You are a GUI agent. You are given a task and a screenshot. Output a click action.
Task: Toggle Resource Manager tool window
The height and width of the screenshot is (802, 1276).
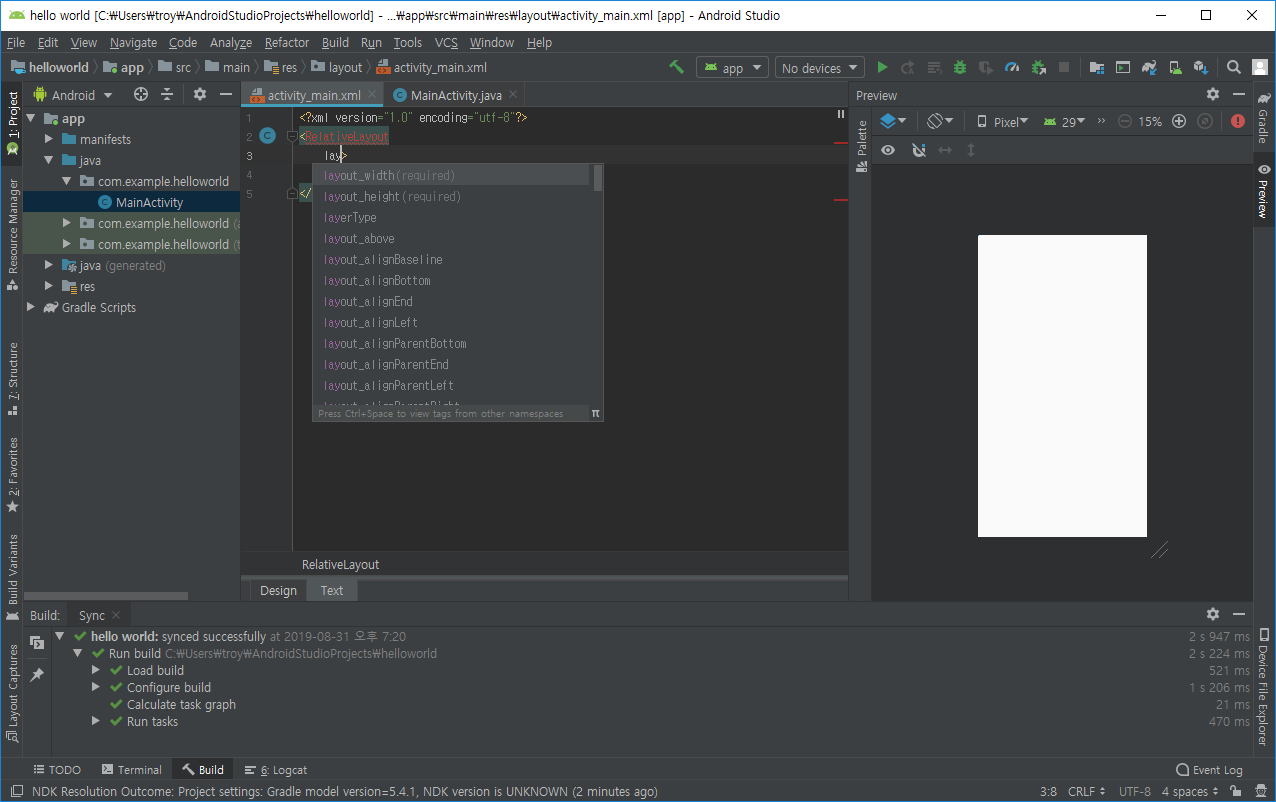click(x=12, y=235)
